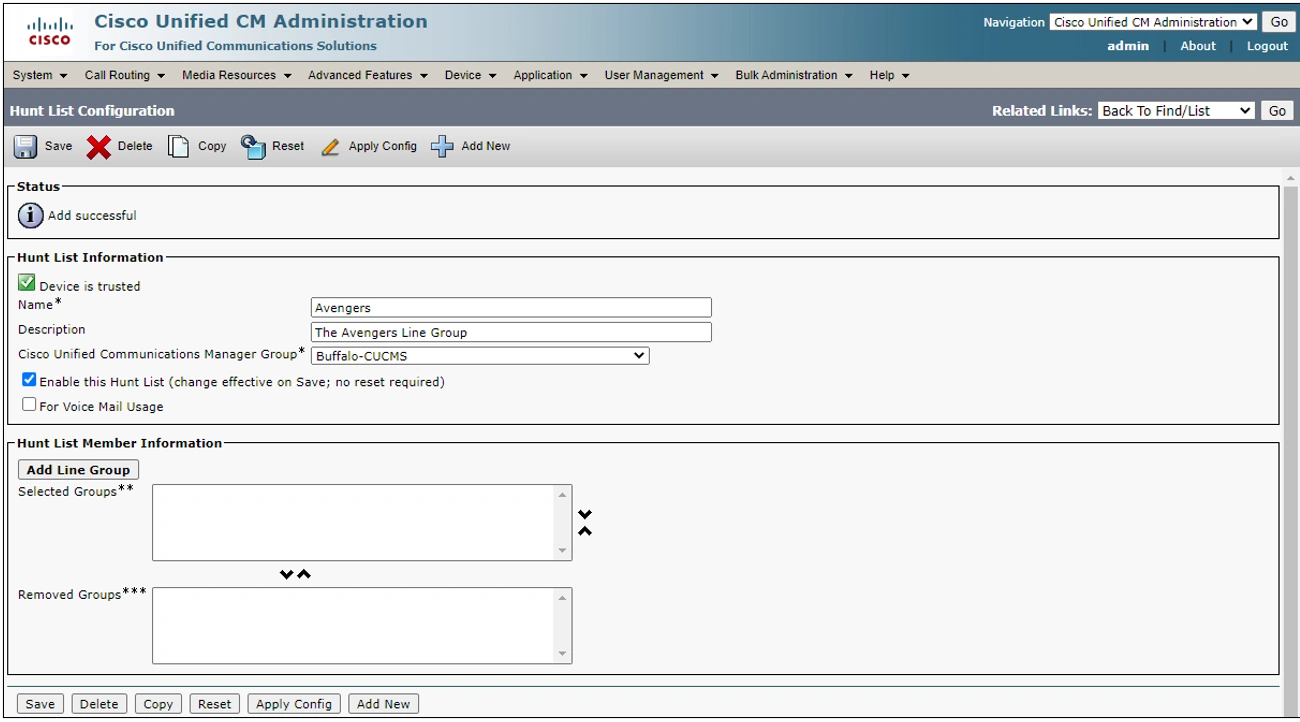The width and height of the screenshot is (1300, 722).
Task: Toggle the Device is trusted checkbox
Action: pyautogui.click(x=27, y=284)
